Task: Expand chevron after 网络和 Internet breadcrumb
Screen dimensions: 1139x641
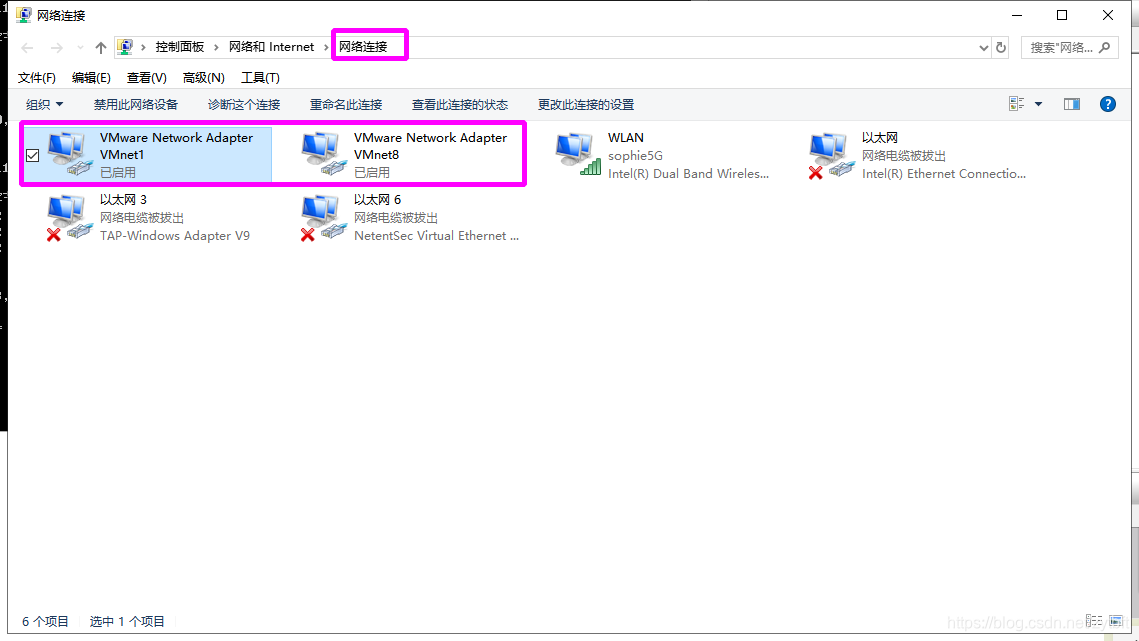Action: (326, 47)
